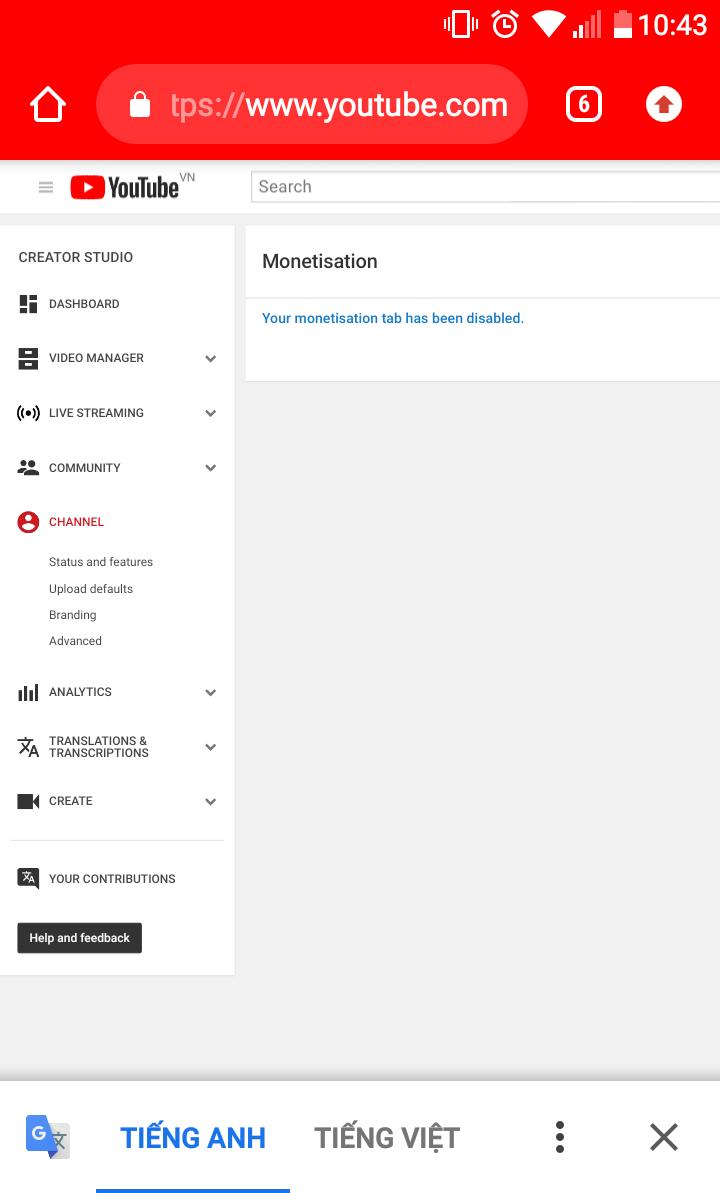The width and height of the screenshot is (720, 1193).
Task: Click the Live Streaming broadcast icon
Action: (28, 413)
